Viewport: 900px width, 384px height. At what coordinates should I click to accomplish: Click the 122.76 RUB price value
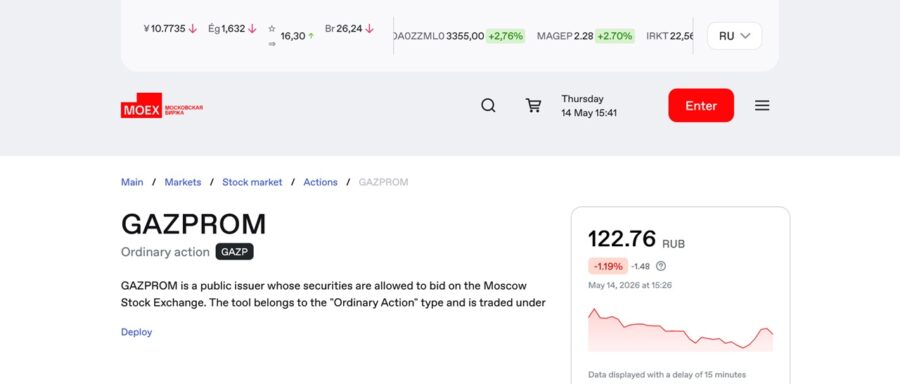[x=637, y=239]
